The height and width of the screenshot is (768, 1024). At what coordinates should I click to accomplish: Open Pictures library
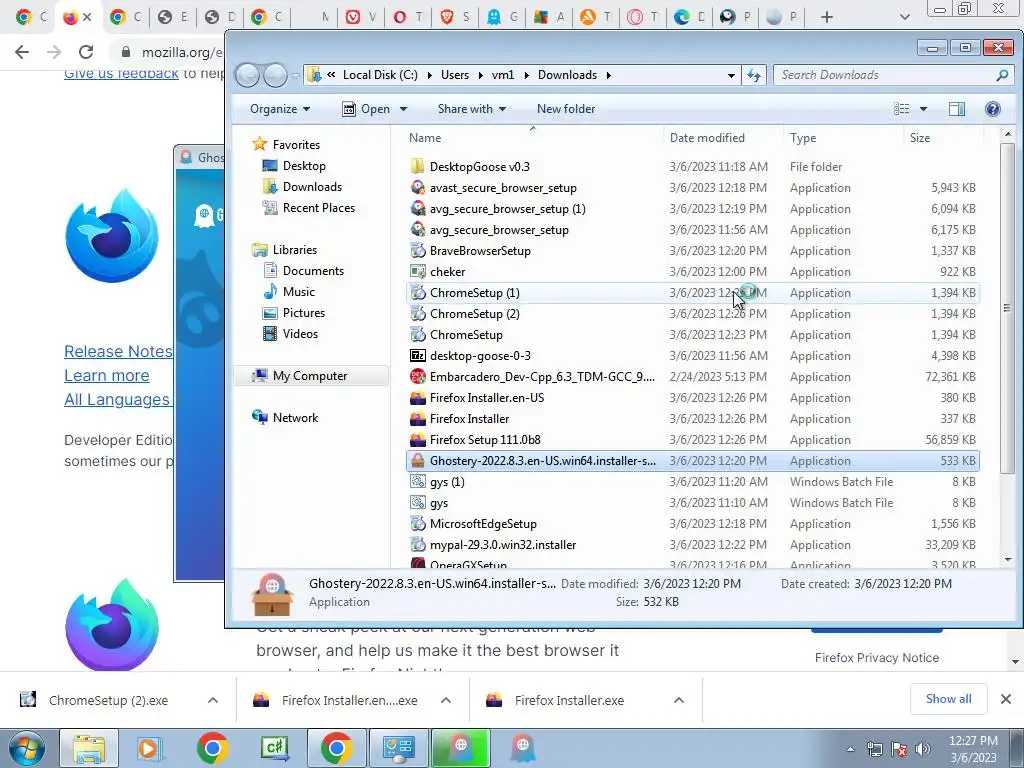point(304,313)
